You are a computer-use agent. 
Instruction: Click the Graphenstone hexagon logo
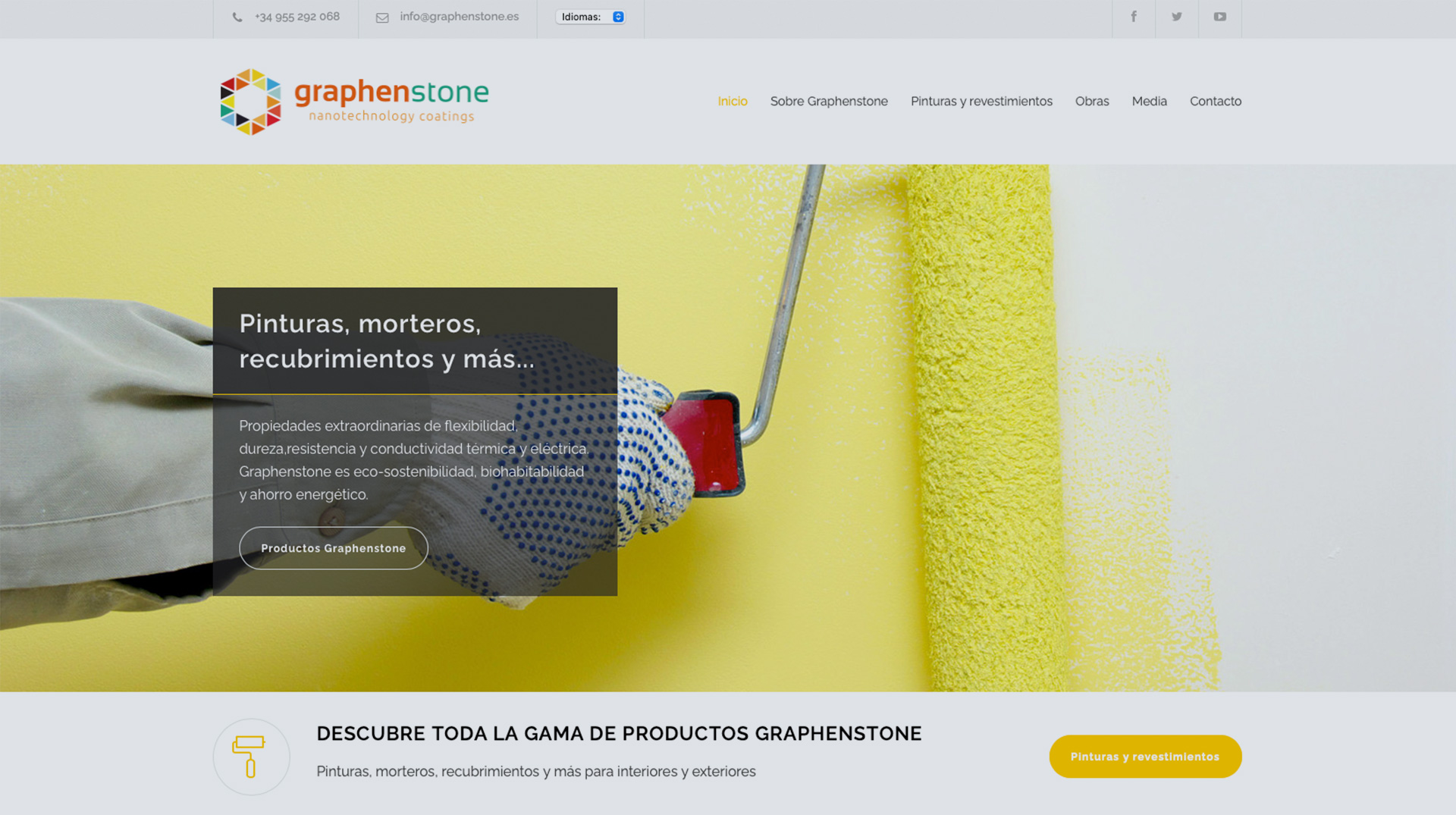tap(250, 102)
